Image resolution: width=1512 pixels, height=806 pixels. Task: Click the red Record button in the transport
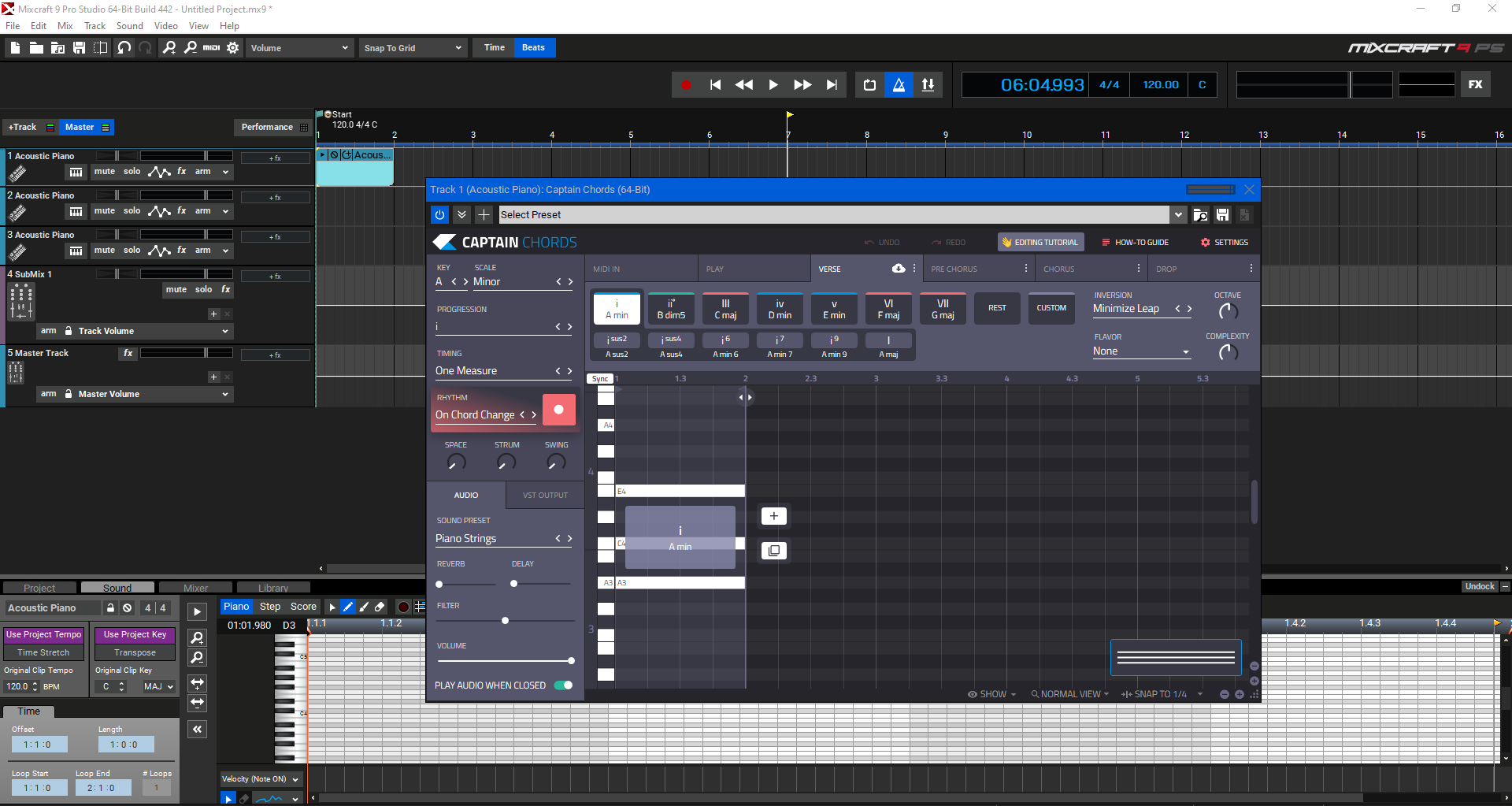tap(686, 85)
